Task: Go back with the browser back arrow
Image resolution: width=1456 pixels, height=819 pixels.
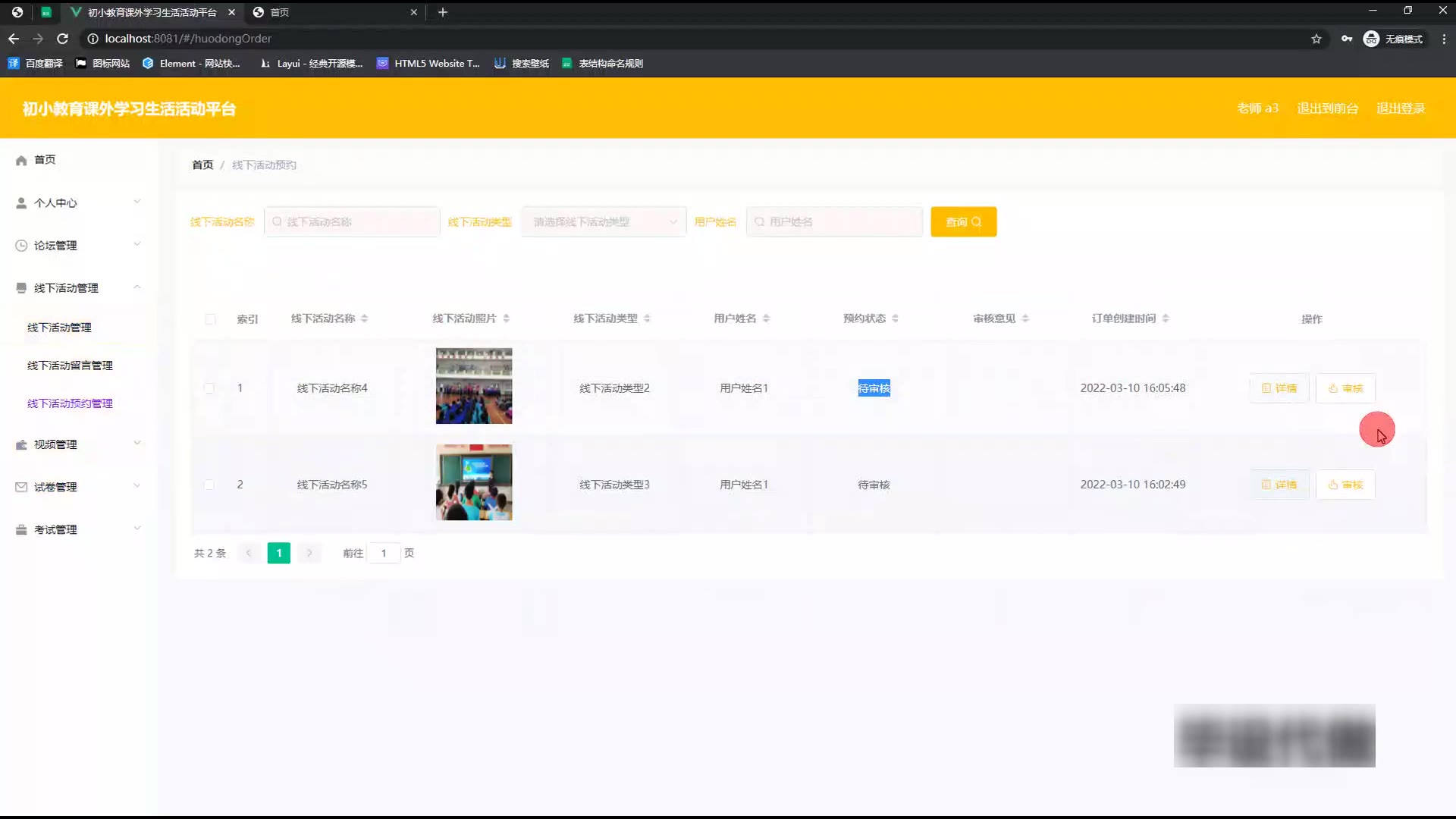Action: click(14, 39)
